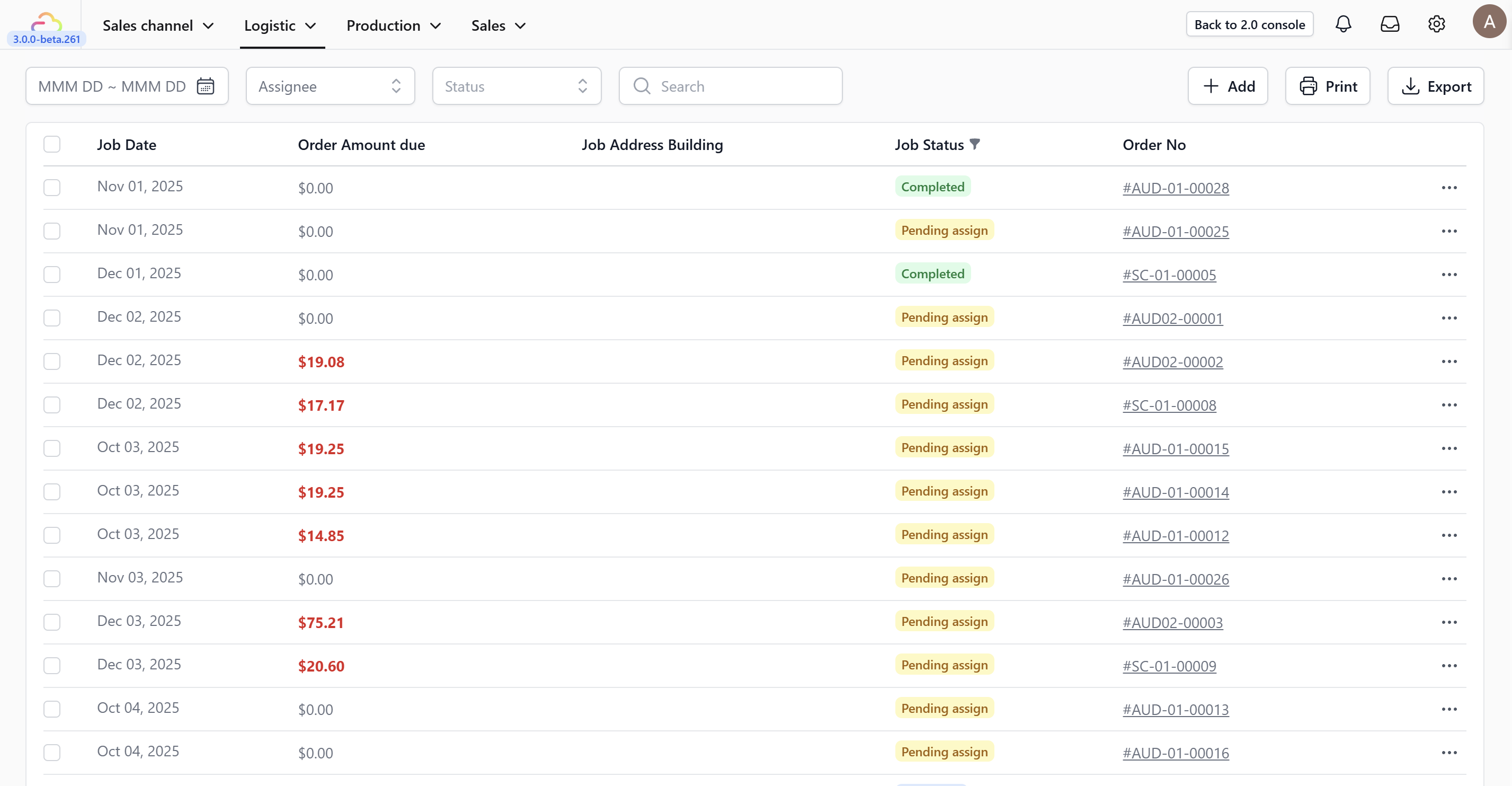Image resolution: width=1512 pixels, height=786 pixels.
Task: Open the Logistic menu tab
Action: click(x=281, y=25)
